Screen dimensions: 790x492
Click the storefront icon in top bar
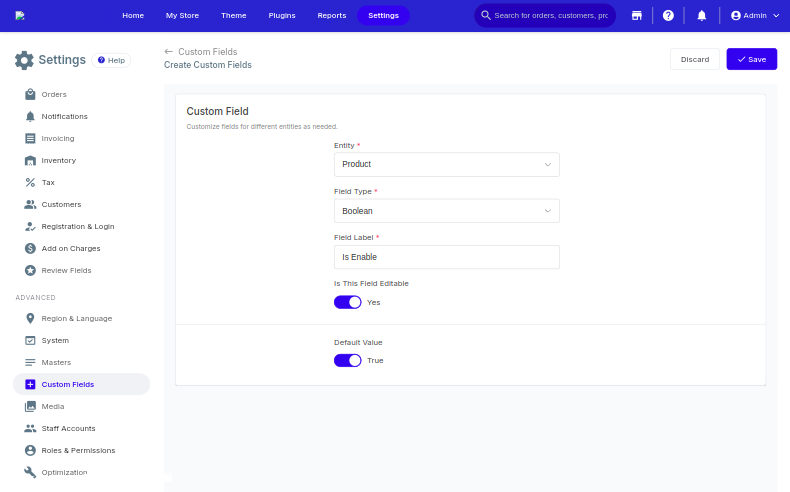click(x=637, y=16)
